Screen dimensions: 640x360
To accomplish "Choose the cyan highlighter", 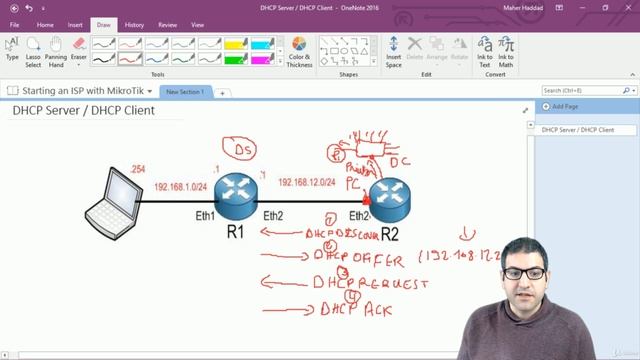I will [262, 43].
